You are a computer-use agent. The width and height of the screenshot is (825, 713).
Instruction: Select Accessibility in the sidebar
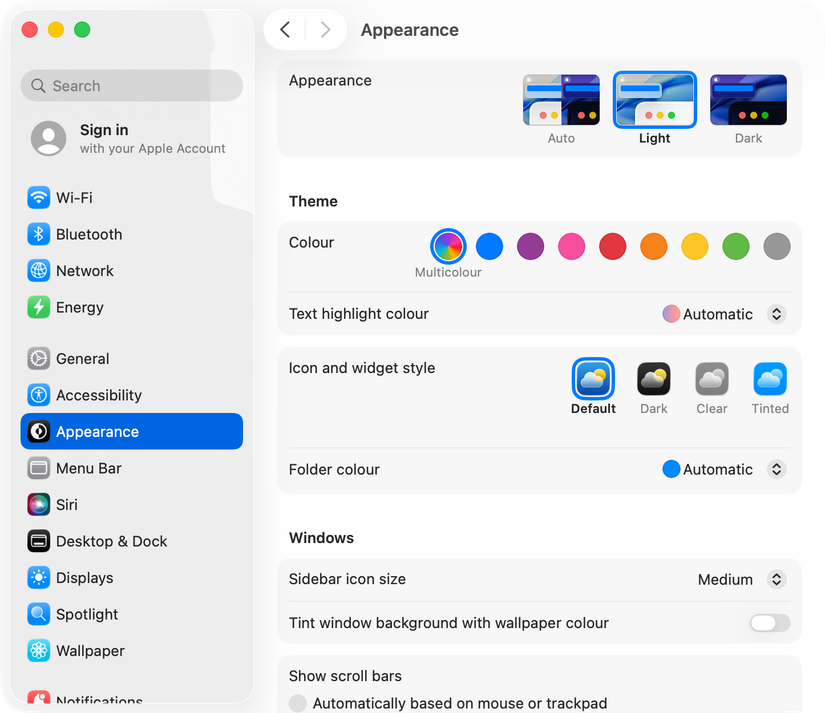point(96,395)
